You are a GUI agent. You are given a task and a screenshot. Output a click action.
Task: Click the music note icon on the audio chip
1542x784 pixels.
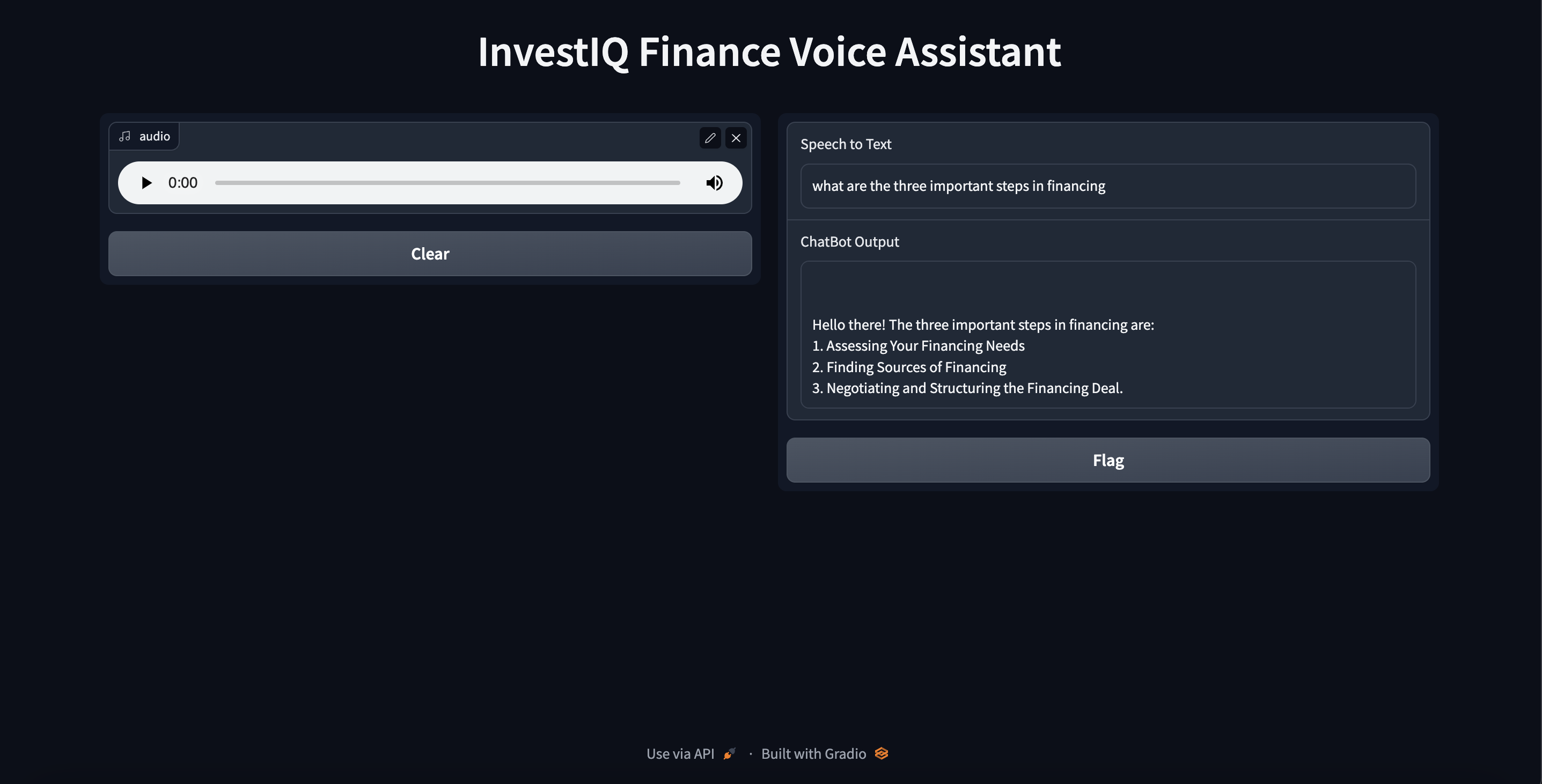click(124, 136)
